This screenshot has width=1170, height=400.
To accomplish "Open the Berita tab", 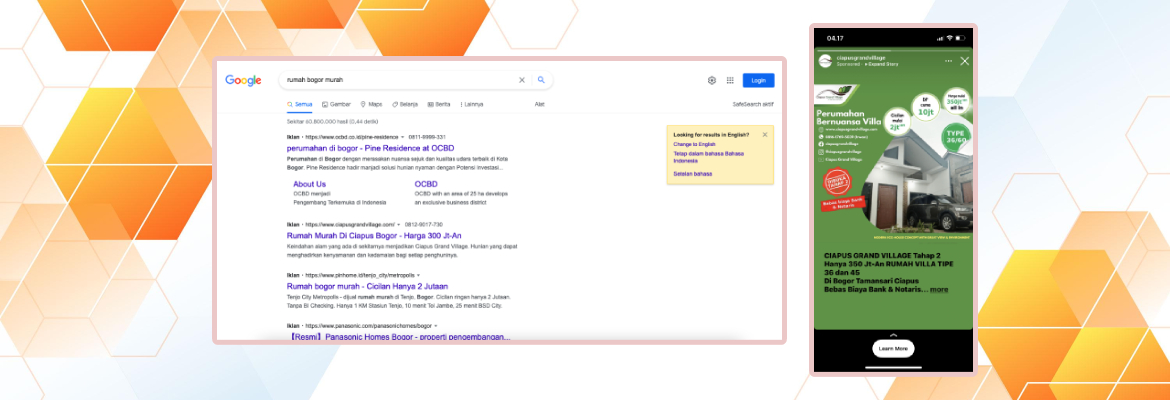I will [x=439, y=104].
